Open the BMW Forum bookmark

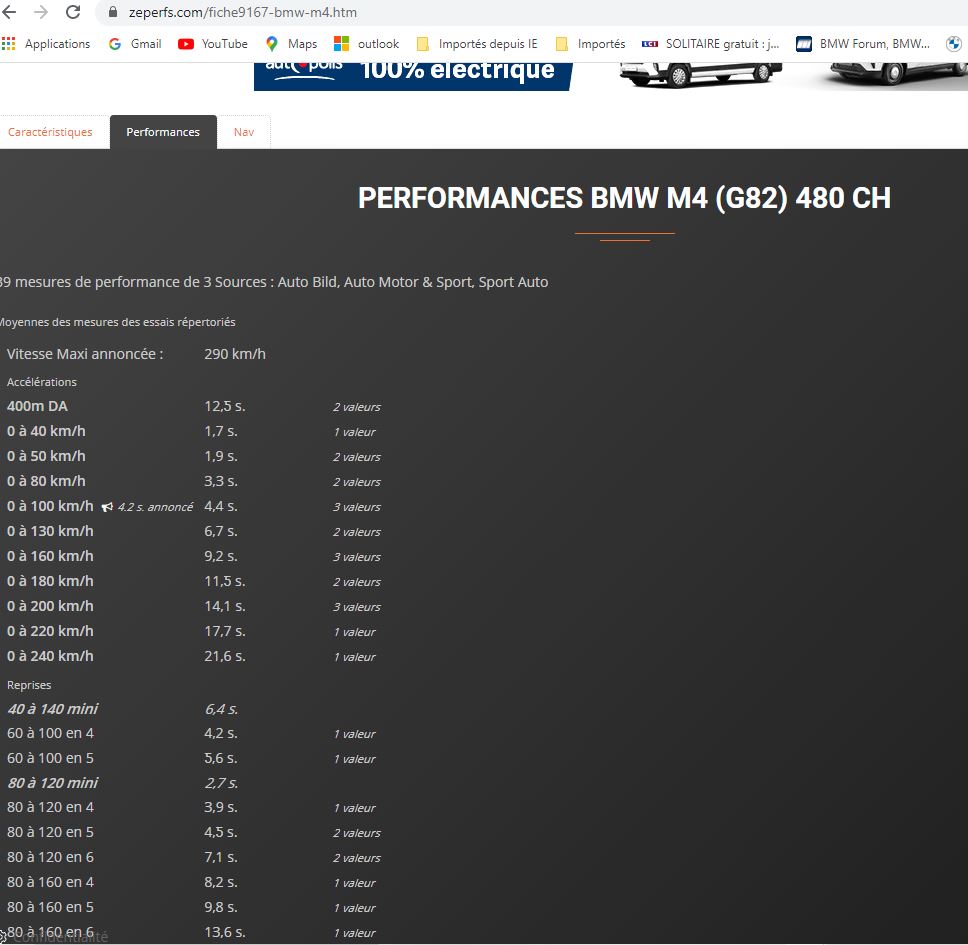[863, 44]
